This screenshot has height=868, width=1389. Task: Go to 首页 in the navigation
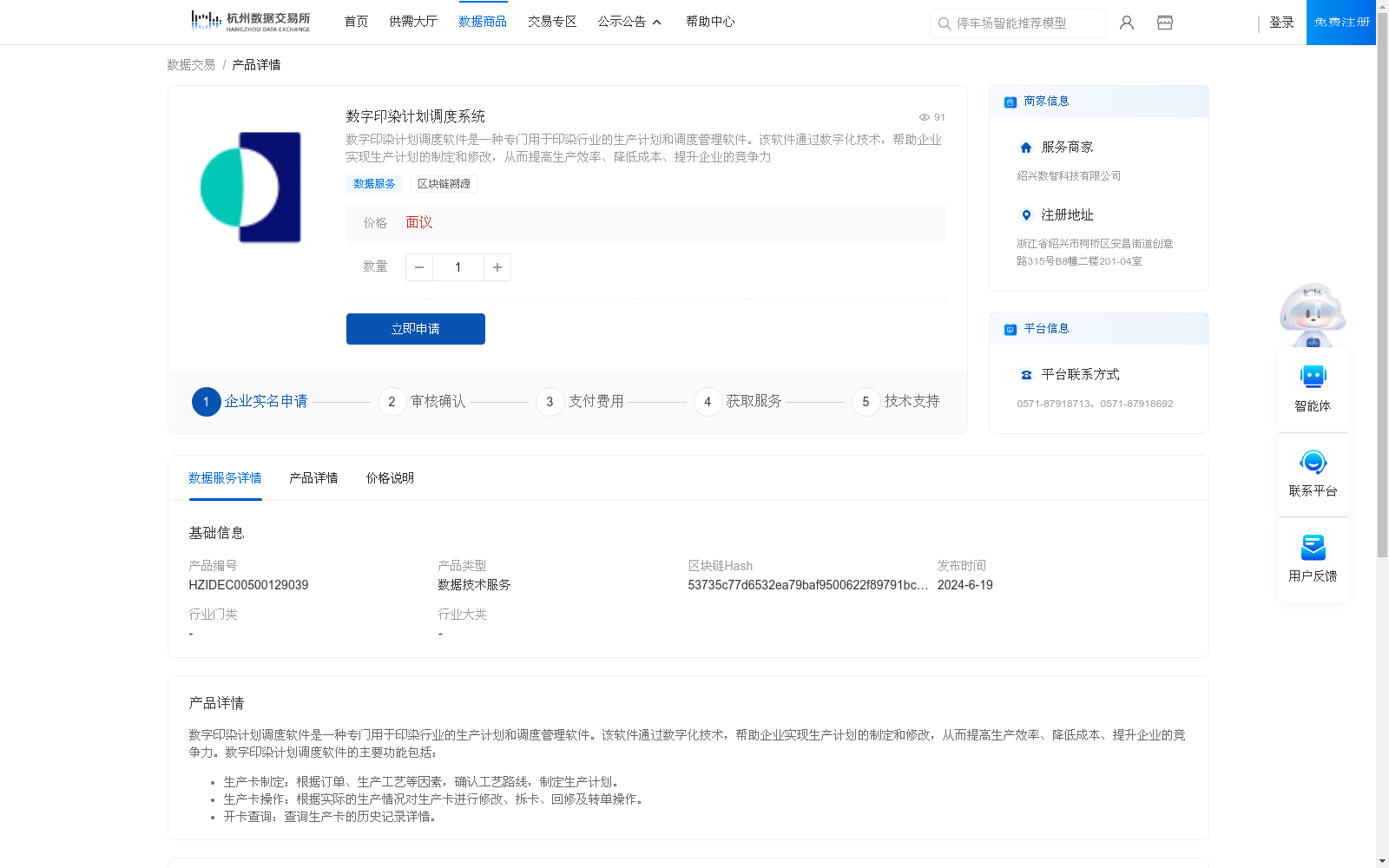pyautogui.click(x=356, y=22)
